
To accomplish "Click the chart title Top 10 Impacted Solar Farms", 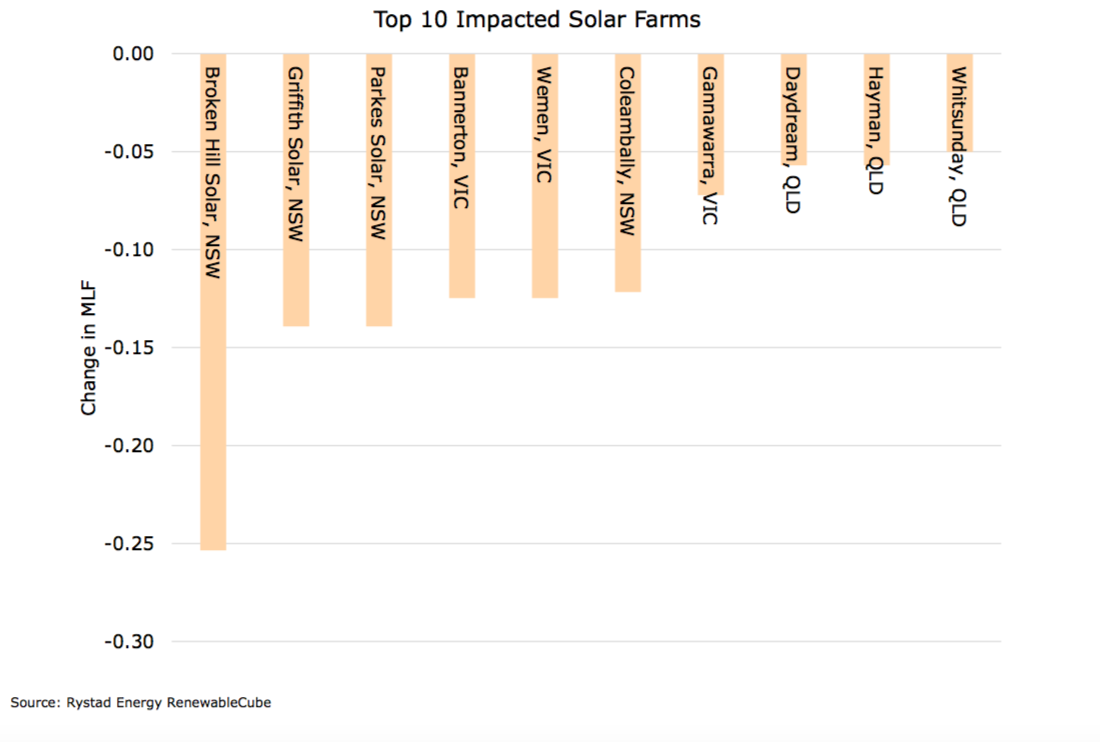I will (537, 19).
